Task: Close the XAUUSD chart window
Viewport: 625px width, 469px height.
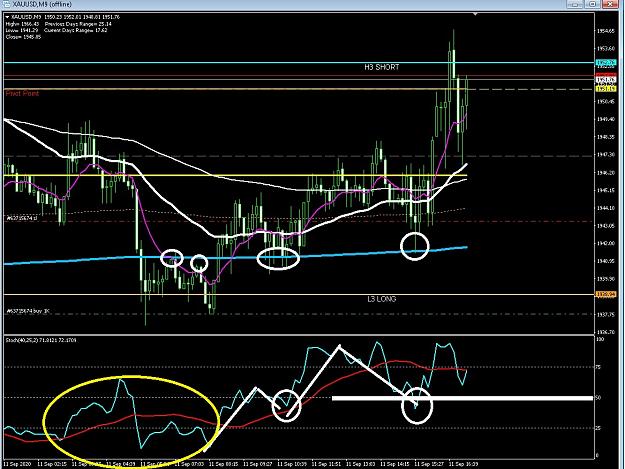Action: click(x=610, y=4)
